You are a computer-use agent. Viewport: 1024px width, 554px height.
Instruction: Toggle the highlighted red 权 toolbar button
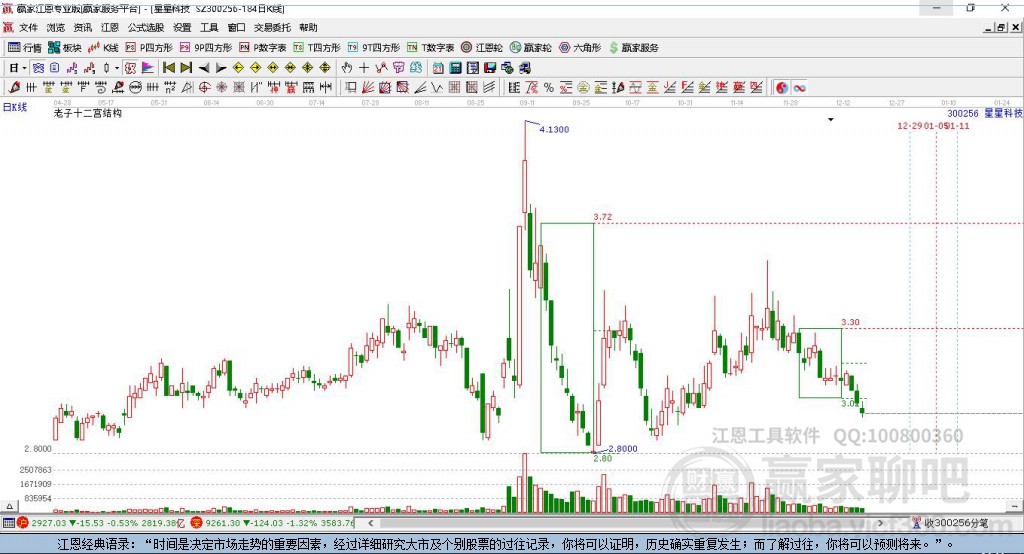pos(131,68)
